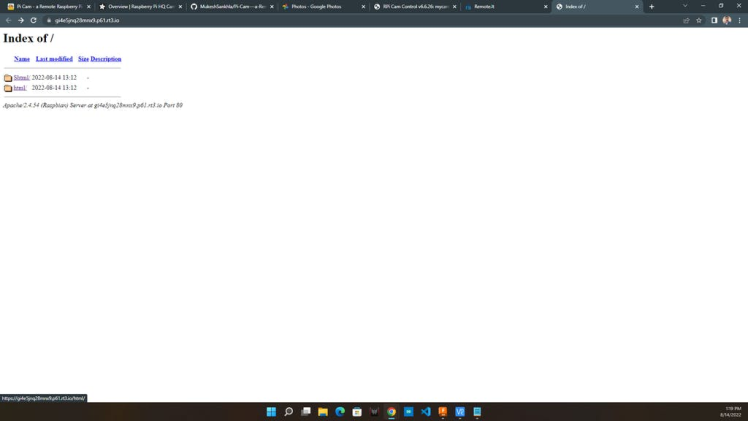Launch Microsoft Edge from the taskbar
The height and width of the screenshot is (421, 748).
pyautogui.click(x=340, y=411)
